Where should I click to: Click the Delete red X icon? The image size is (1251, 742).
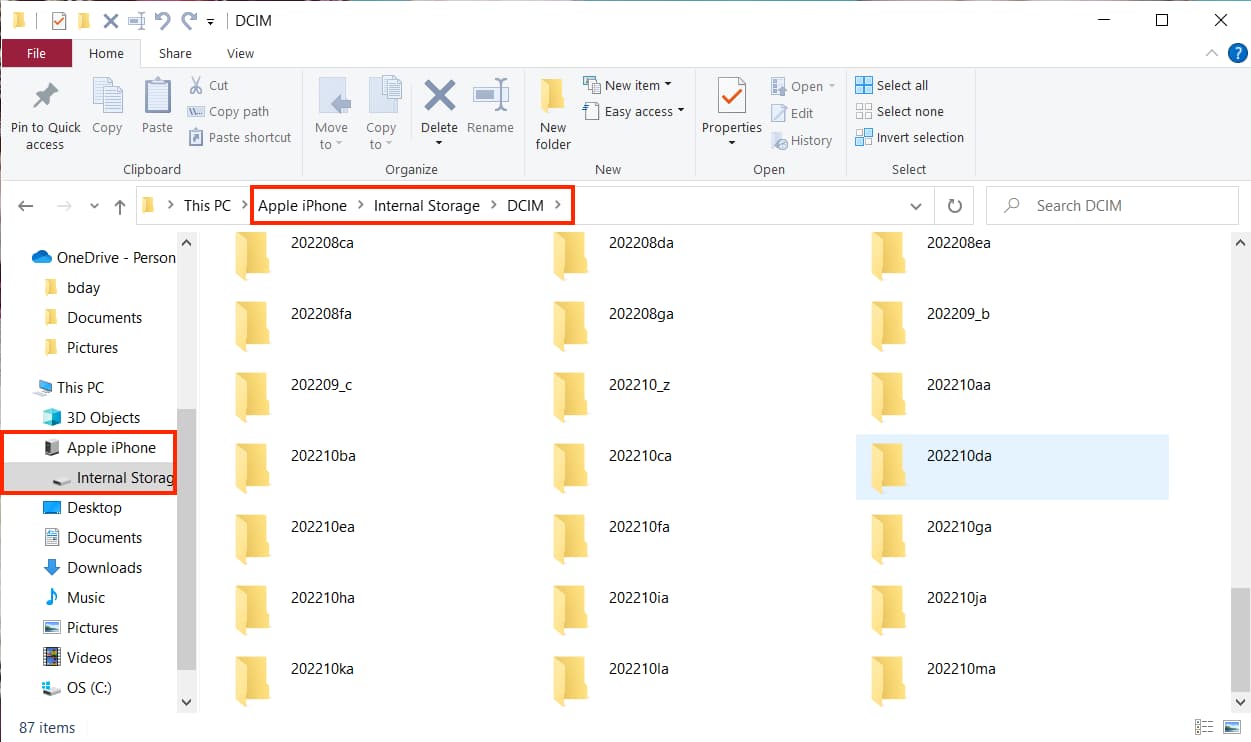point(439,97)
